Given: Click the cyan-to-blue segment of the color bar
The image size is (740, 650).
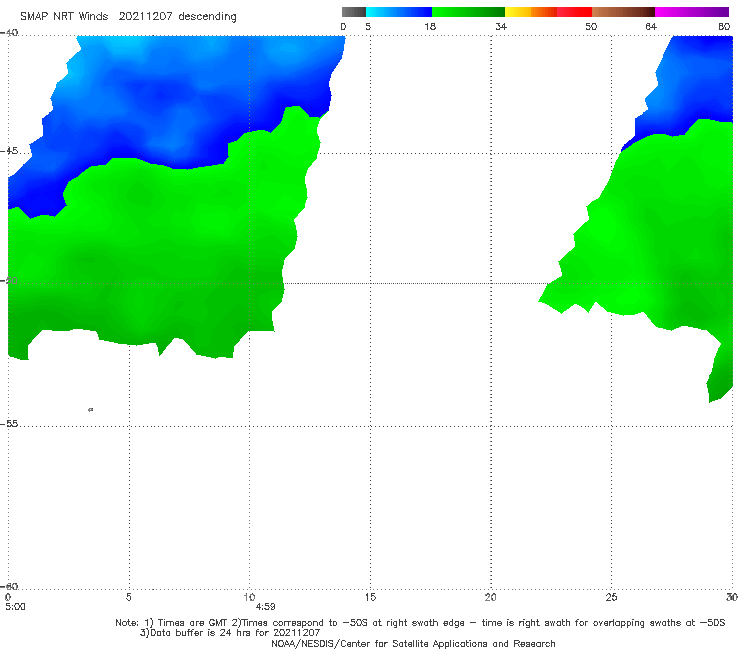Looking at the screenshot, I should pos(399,12).
